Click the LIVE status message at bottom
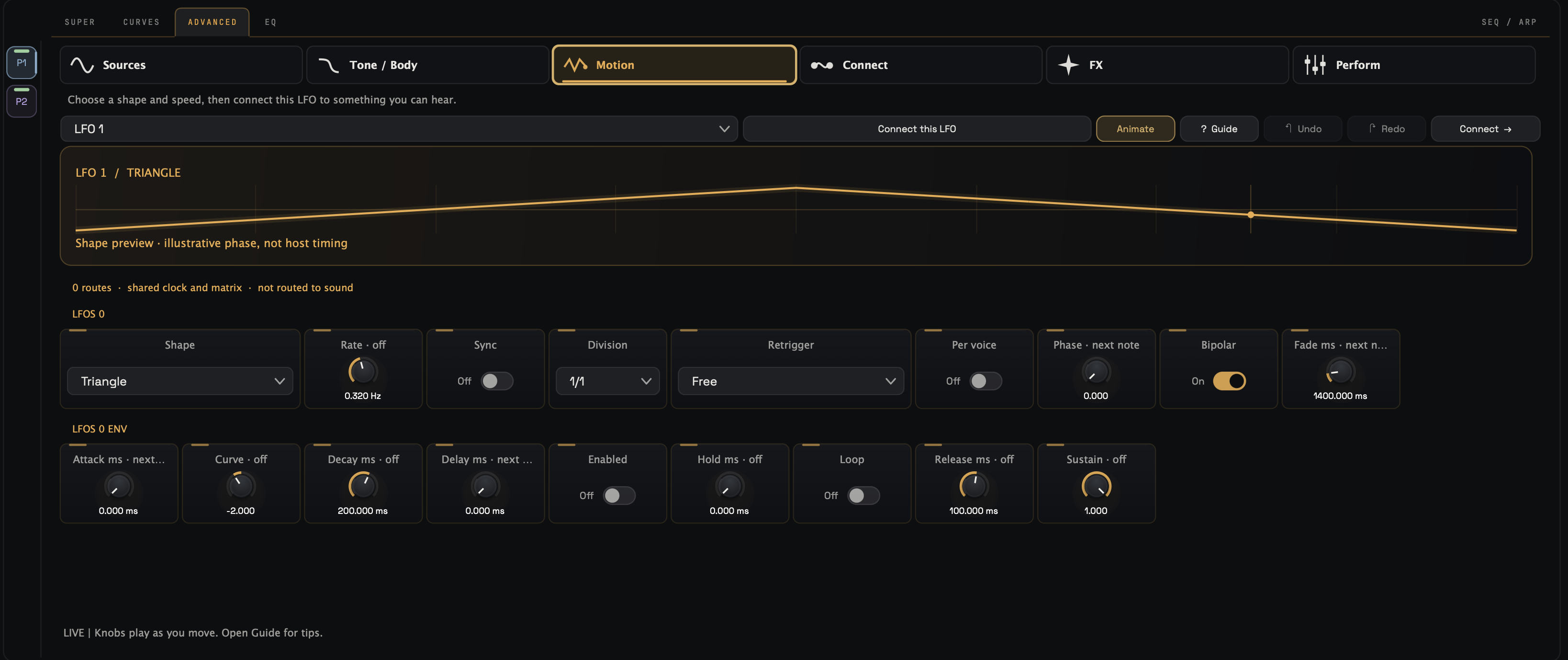Screen dimensions: 1568x660 coord(193,633)
